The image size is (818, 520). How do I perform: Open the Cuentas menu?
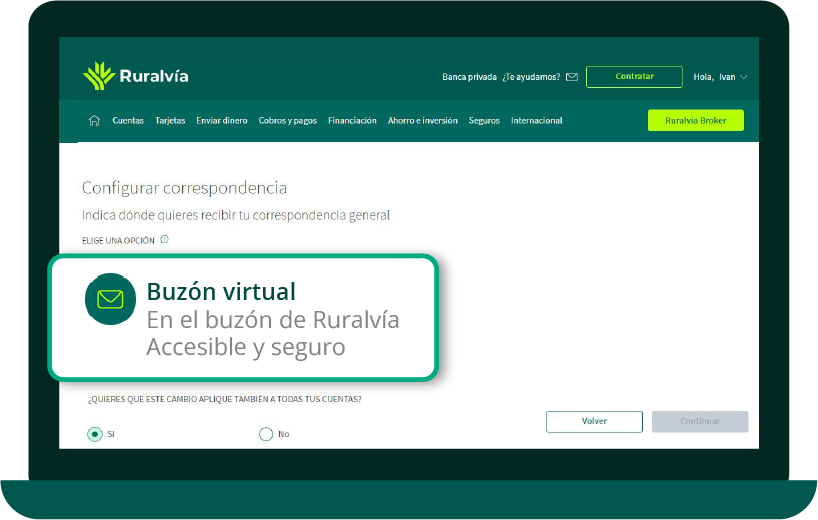(128, 120)
